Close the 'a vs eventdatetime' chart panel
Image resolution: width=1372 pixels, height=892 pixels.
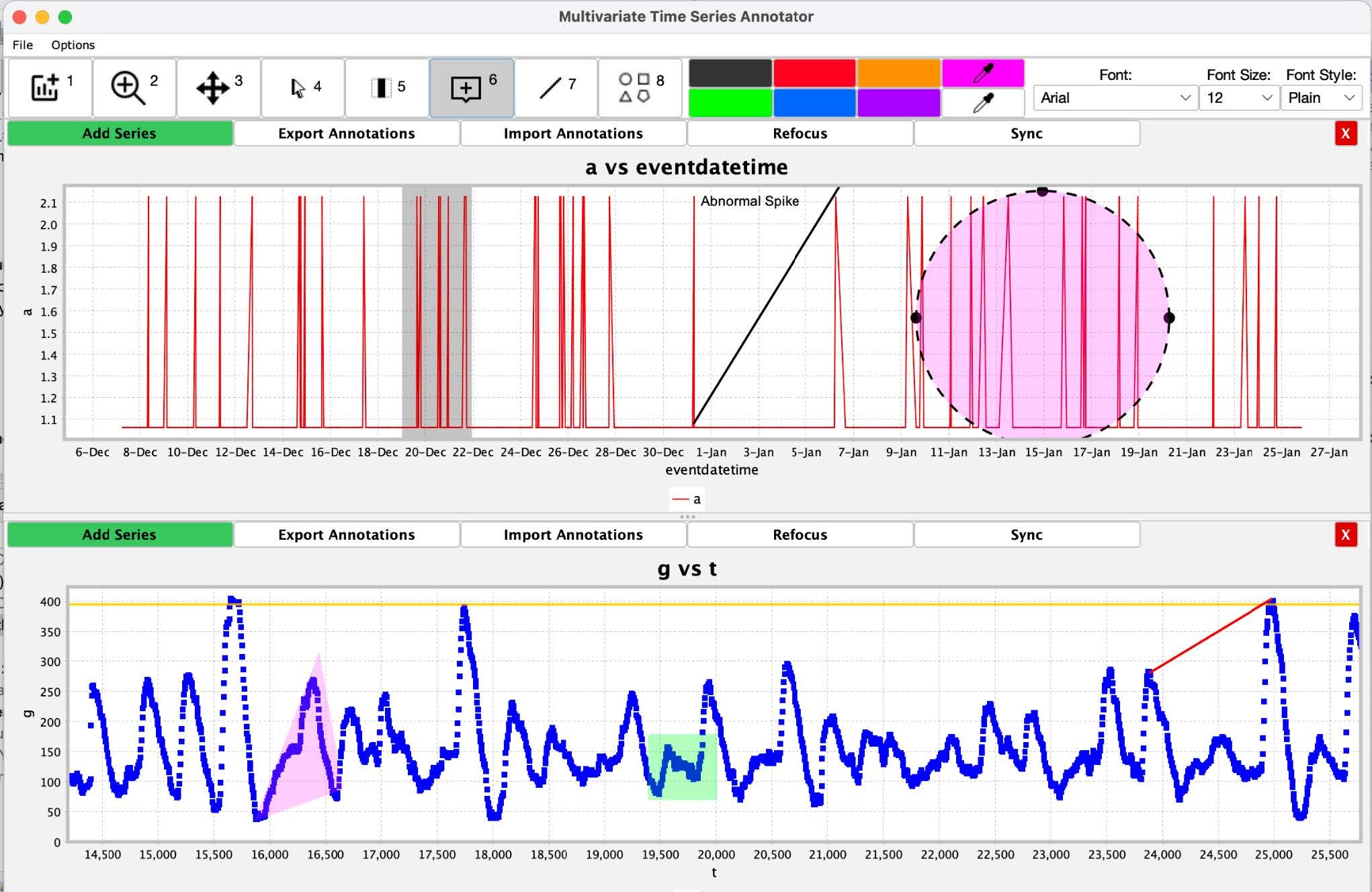pos(1345,133)
